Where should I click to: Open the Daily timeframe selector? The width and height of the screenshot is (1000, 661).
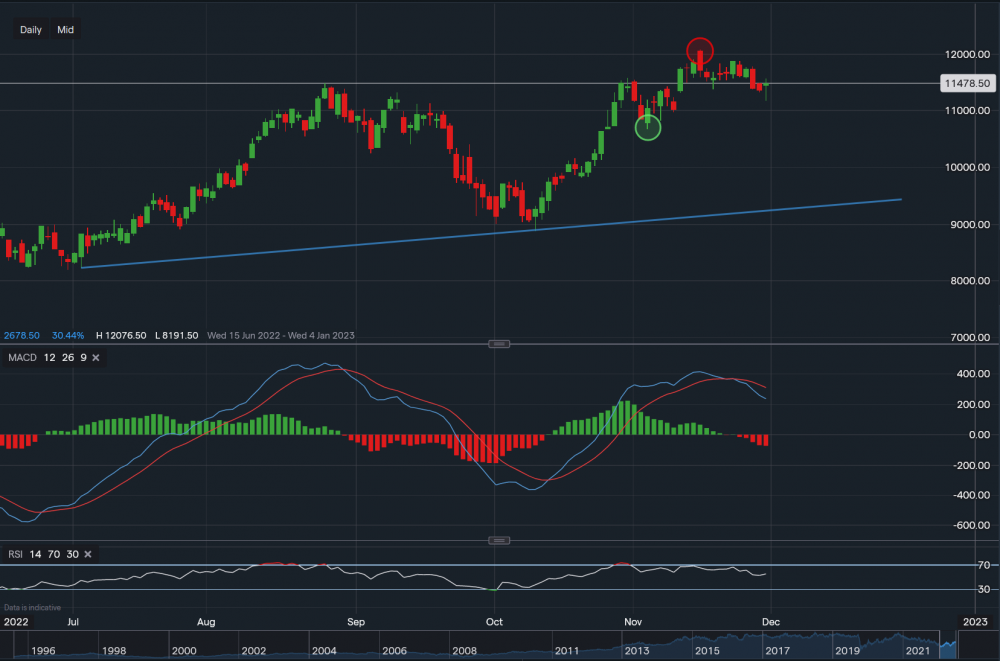[x=30, y=29]
